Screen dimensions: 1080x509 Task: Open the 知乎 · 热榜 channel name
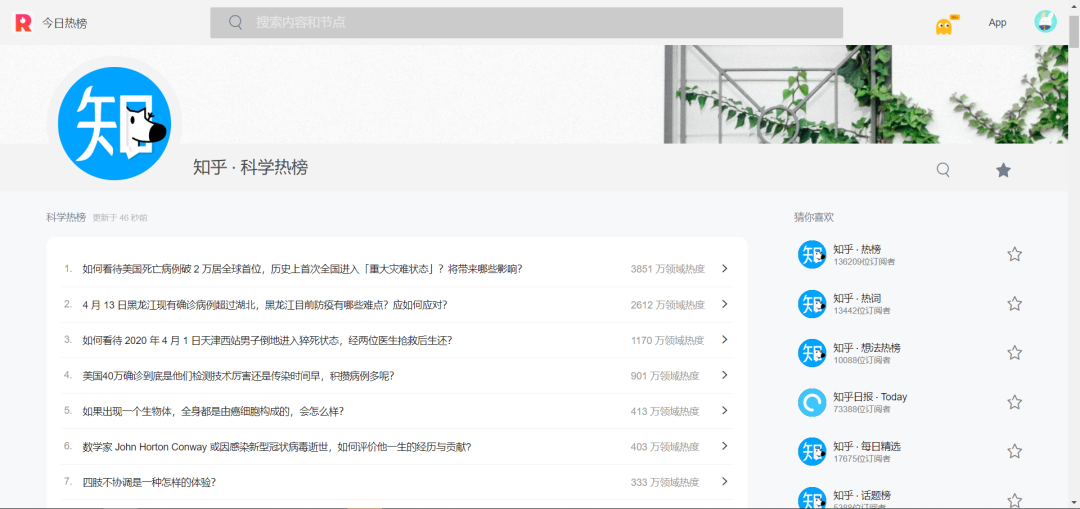click(x=857, y=249)
